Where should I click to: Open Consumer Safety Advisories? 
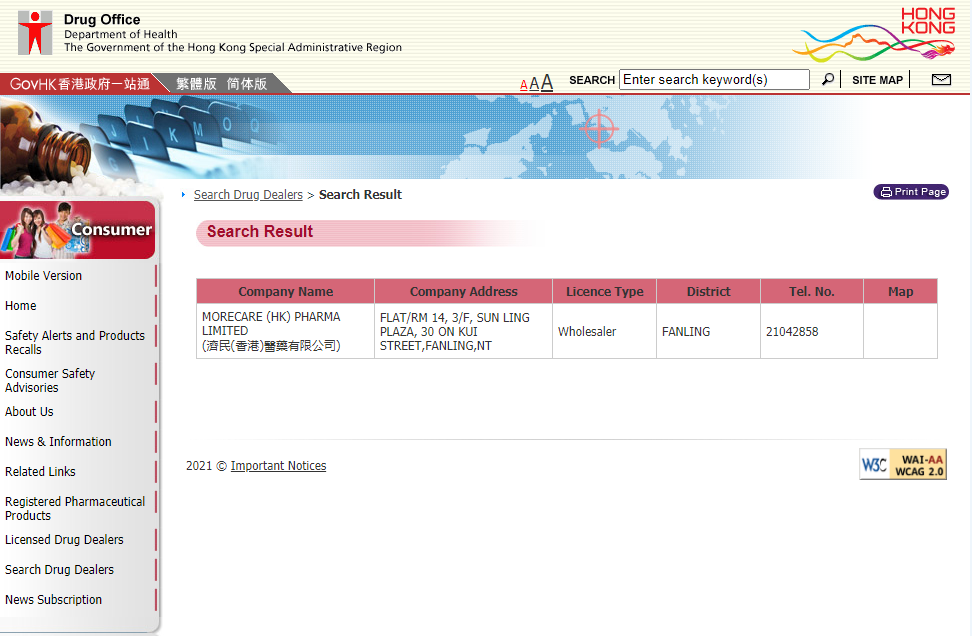click(50, 381)
